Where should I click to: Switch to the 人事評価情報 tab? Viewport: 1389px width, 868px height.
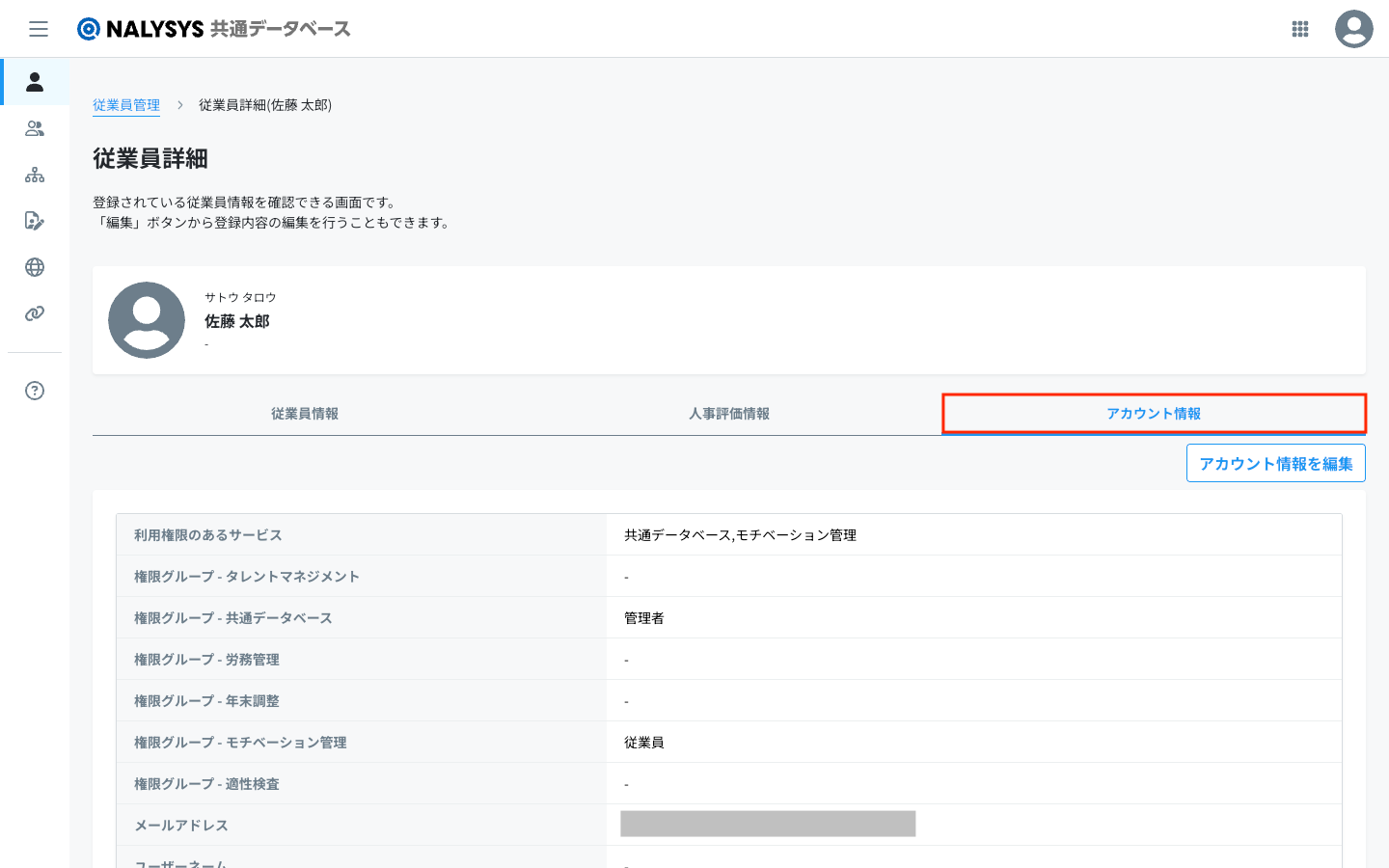728,414
